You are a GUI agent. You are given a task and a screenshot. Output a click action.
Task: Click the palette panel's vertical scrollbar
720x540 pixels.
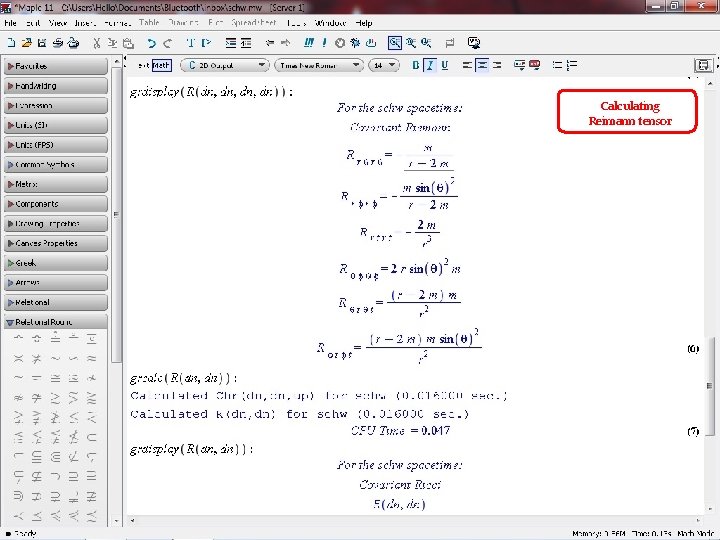pyautogui.click(x=116, y=214)
